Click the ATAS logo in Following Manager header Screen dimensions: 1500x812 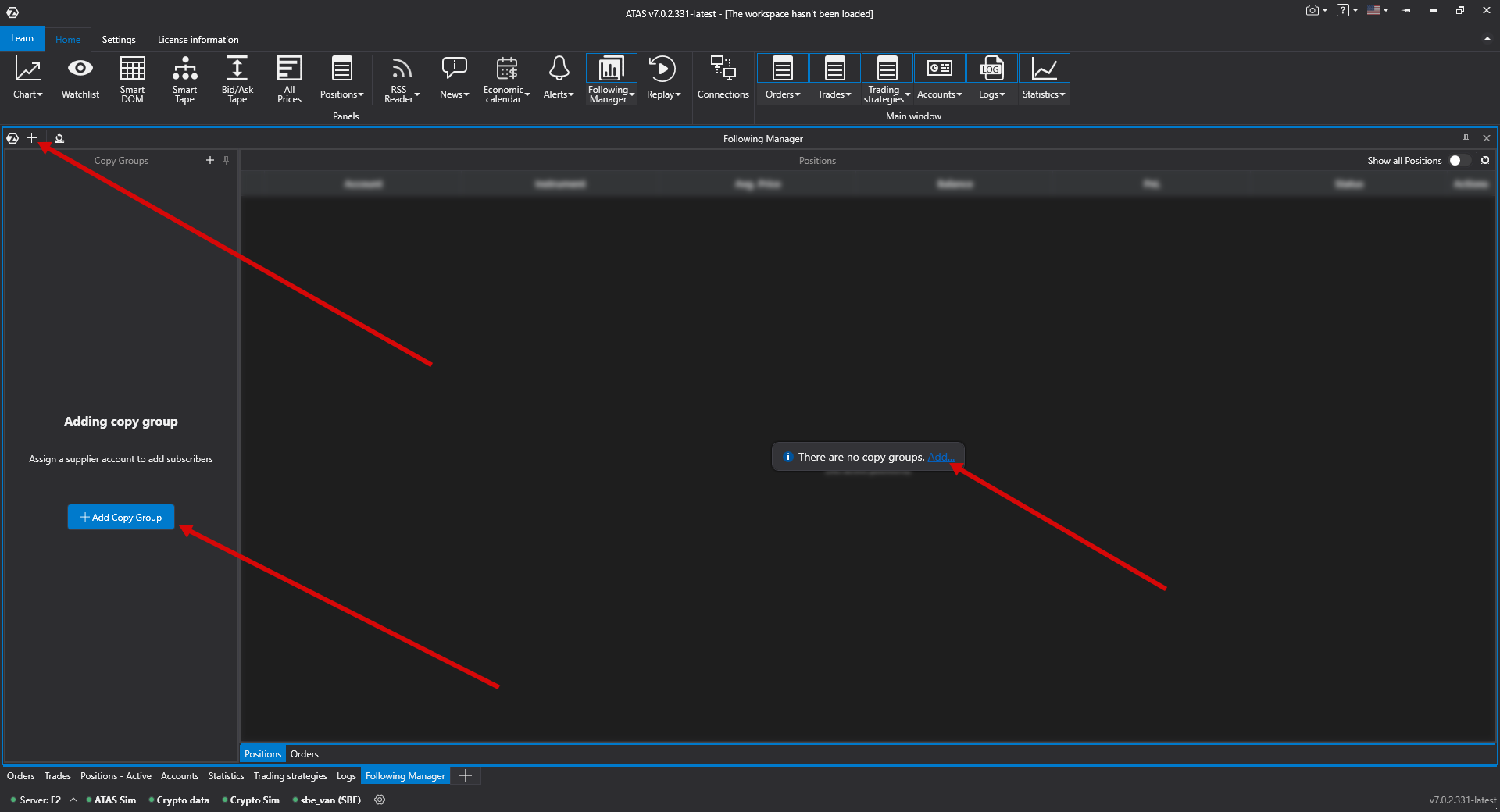pyautogui.click(x=12, y=138)
